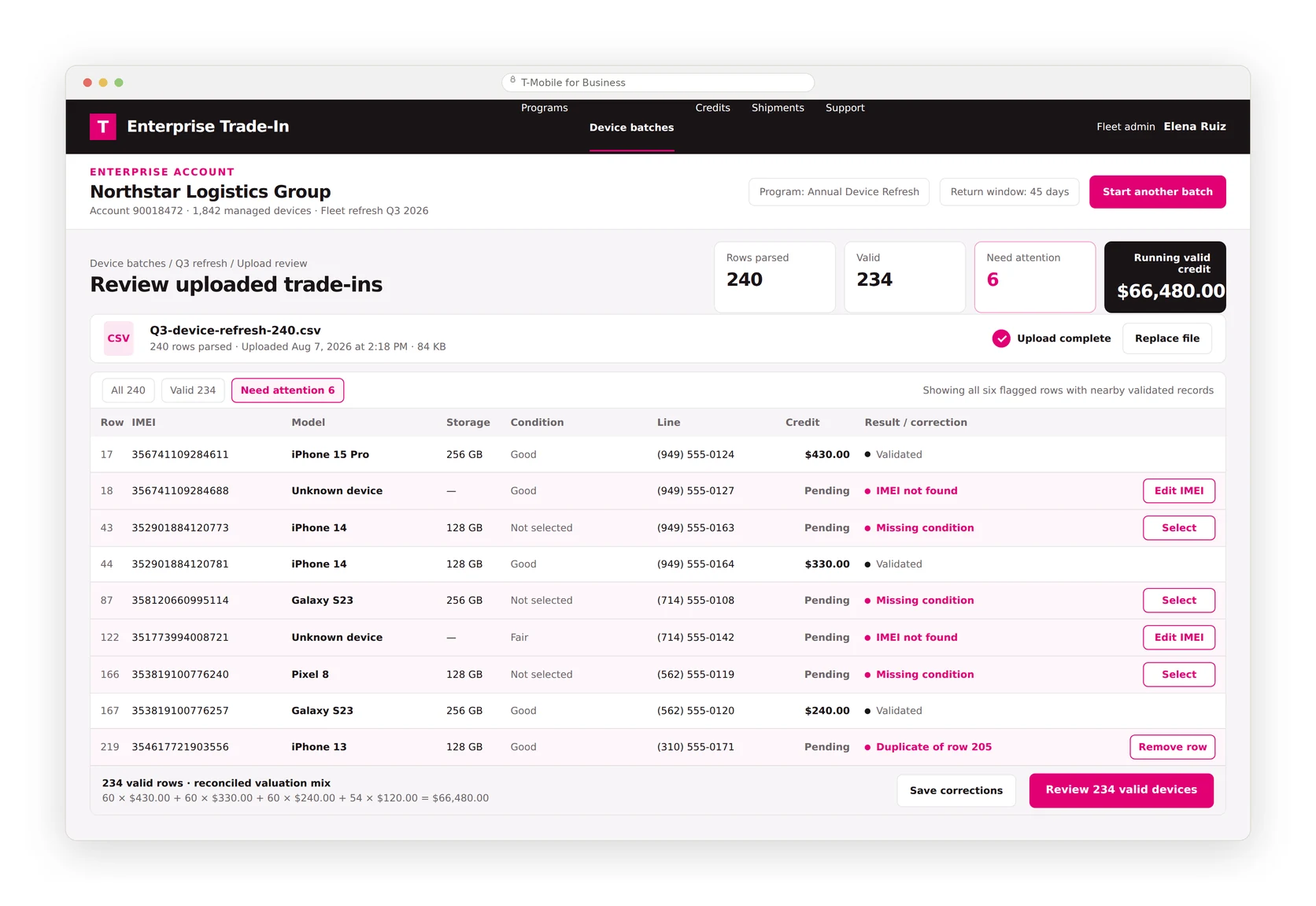The height and width of the screenshot is (906, 1316).
Task: Click the $240.00 credit value
Action: (827, 711)
